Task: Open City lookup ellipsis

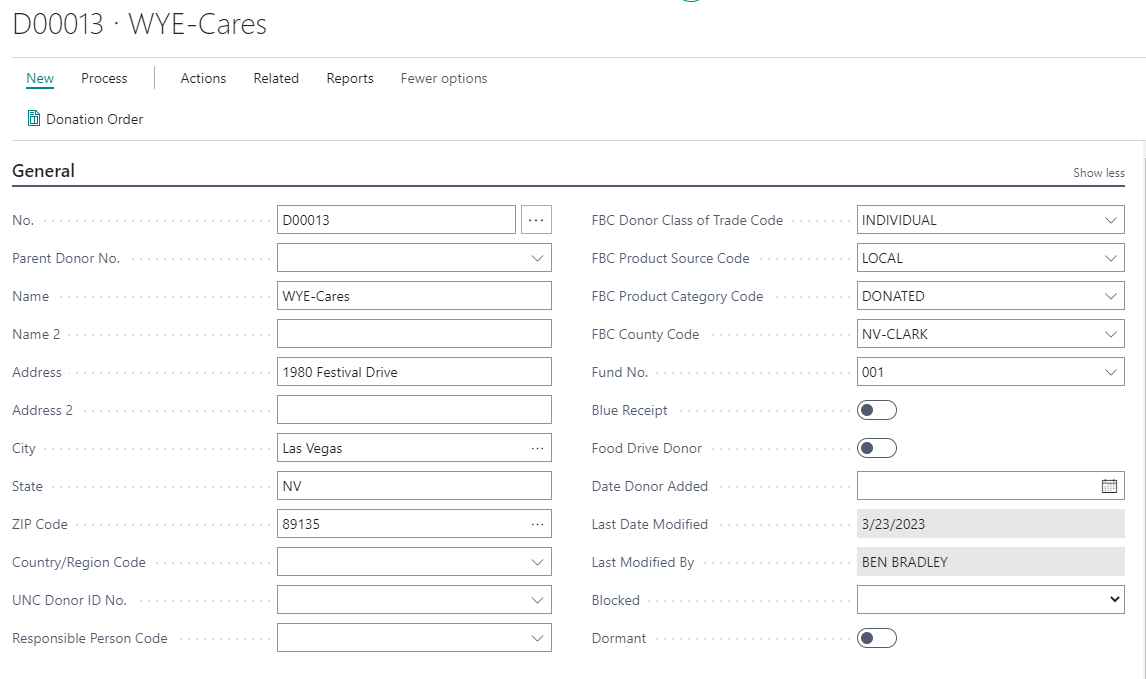Action: 537,448
